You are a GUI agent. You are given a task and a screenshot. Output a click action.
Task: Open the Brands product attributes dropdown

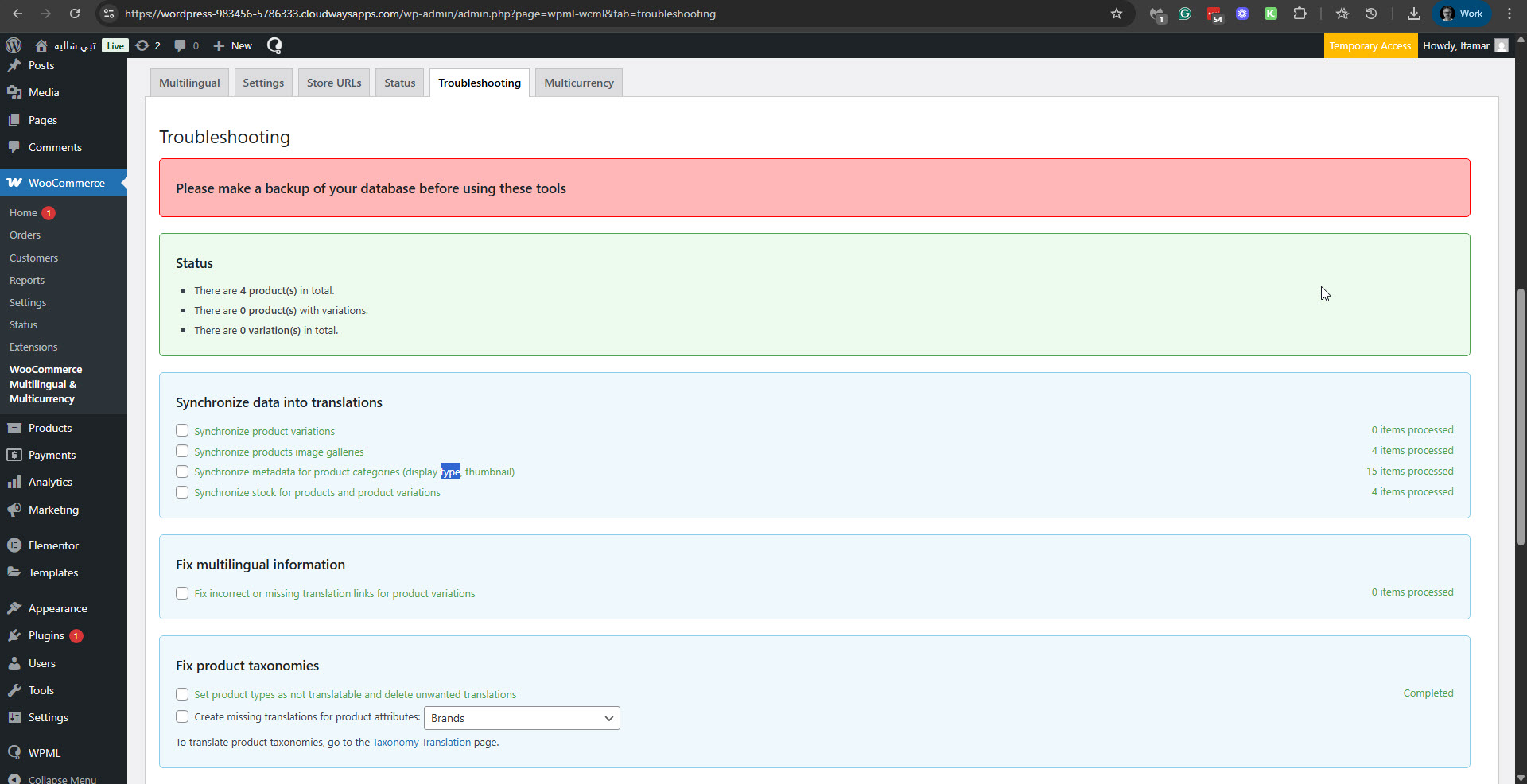pyautogui.click(x=522, y=718)
